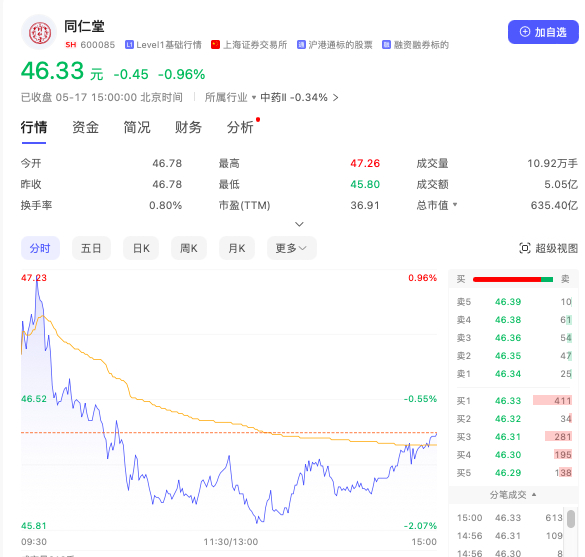Click the Level1基础行情 tag icon
The width and height of the screenshot is (585, 557).
click(x=129, y=45)
